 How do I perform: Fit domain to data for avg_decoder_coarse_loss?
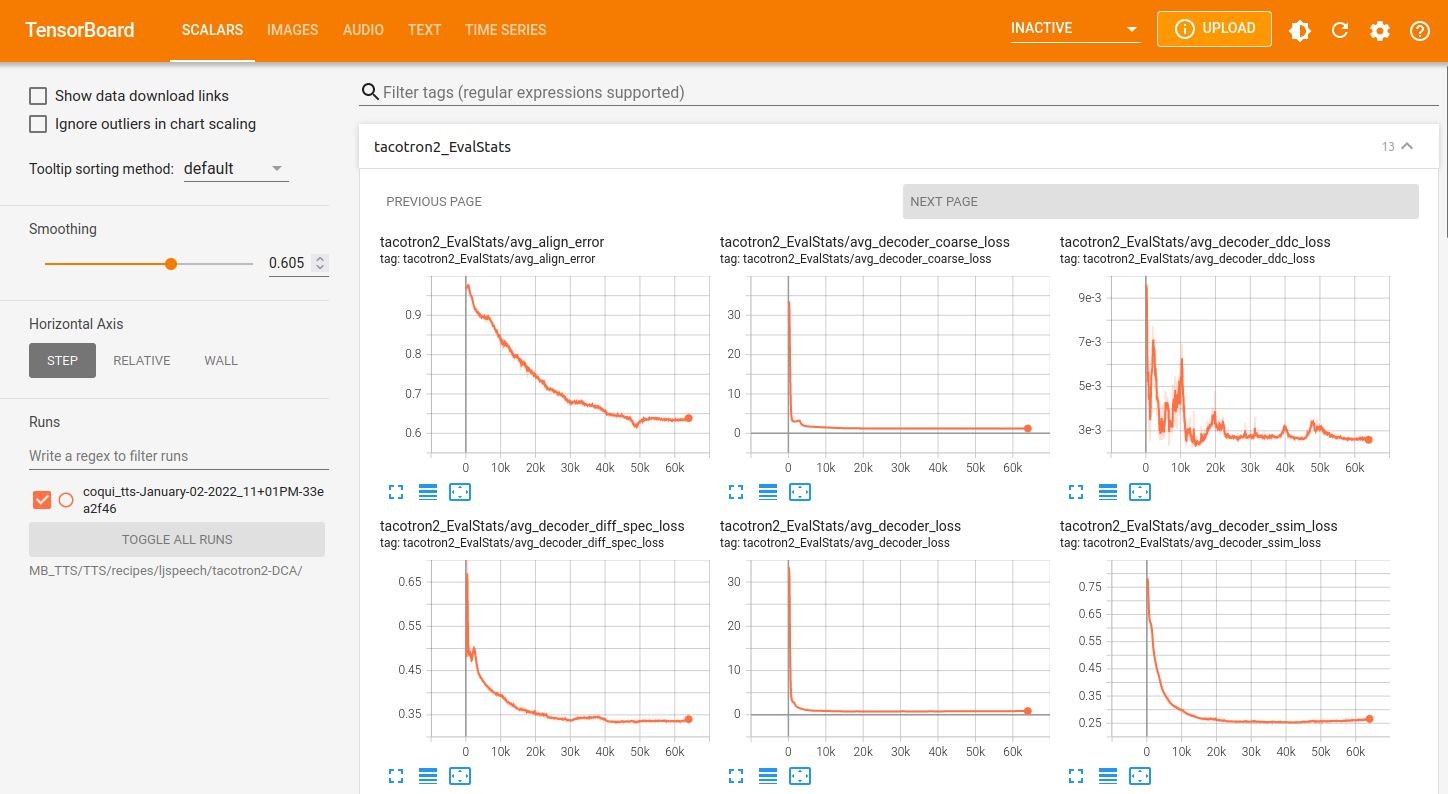tap(800, 491)
